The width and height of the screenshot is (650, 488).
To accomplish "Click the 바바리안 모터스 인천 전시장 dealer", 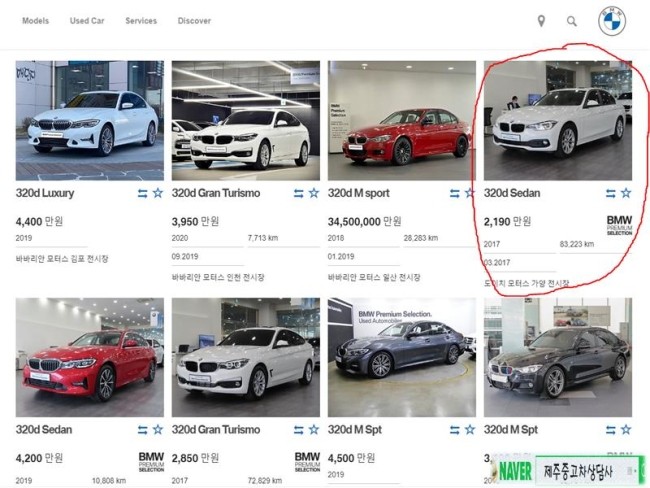I will [x=218, y=277].
